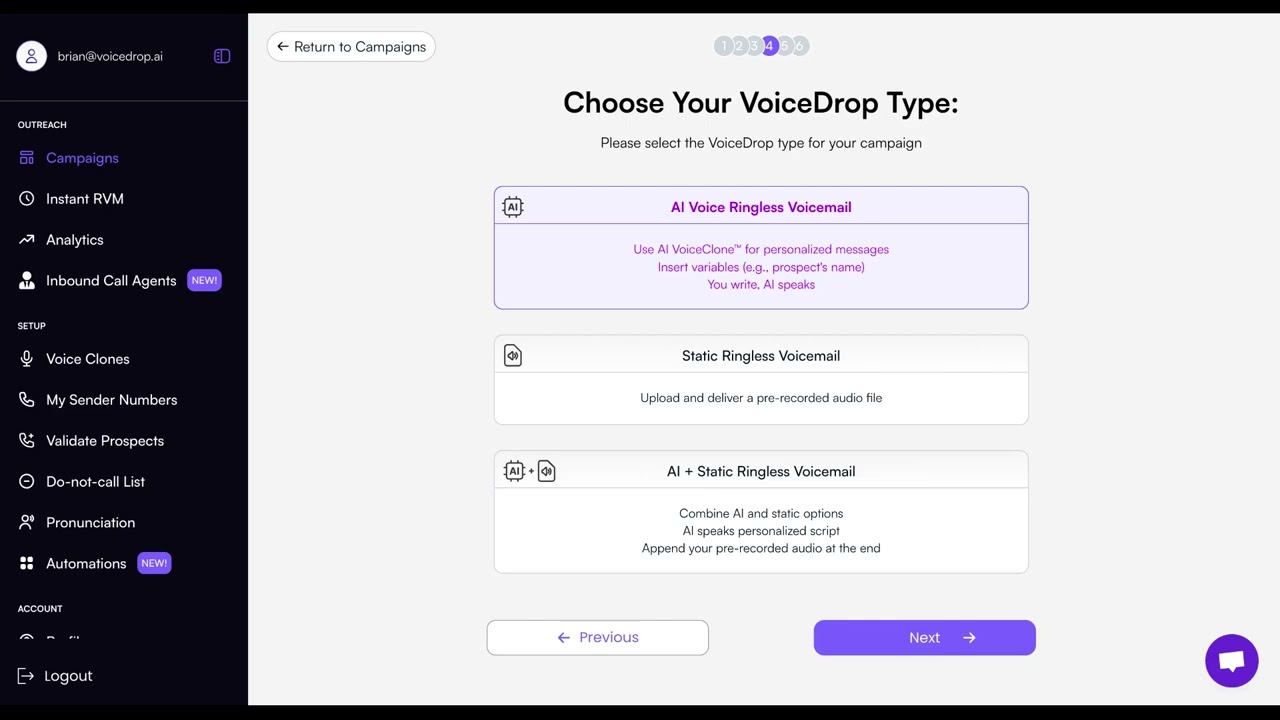Viewport: 1280px width, 720px height.
Task: Click audio file icon on AI + Static card
Action: (x=547, y=471)
